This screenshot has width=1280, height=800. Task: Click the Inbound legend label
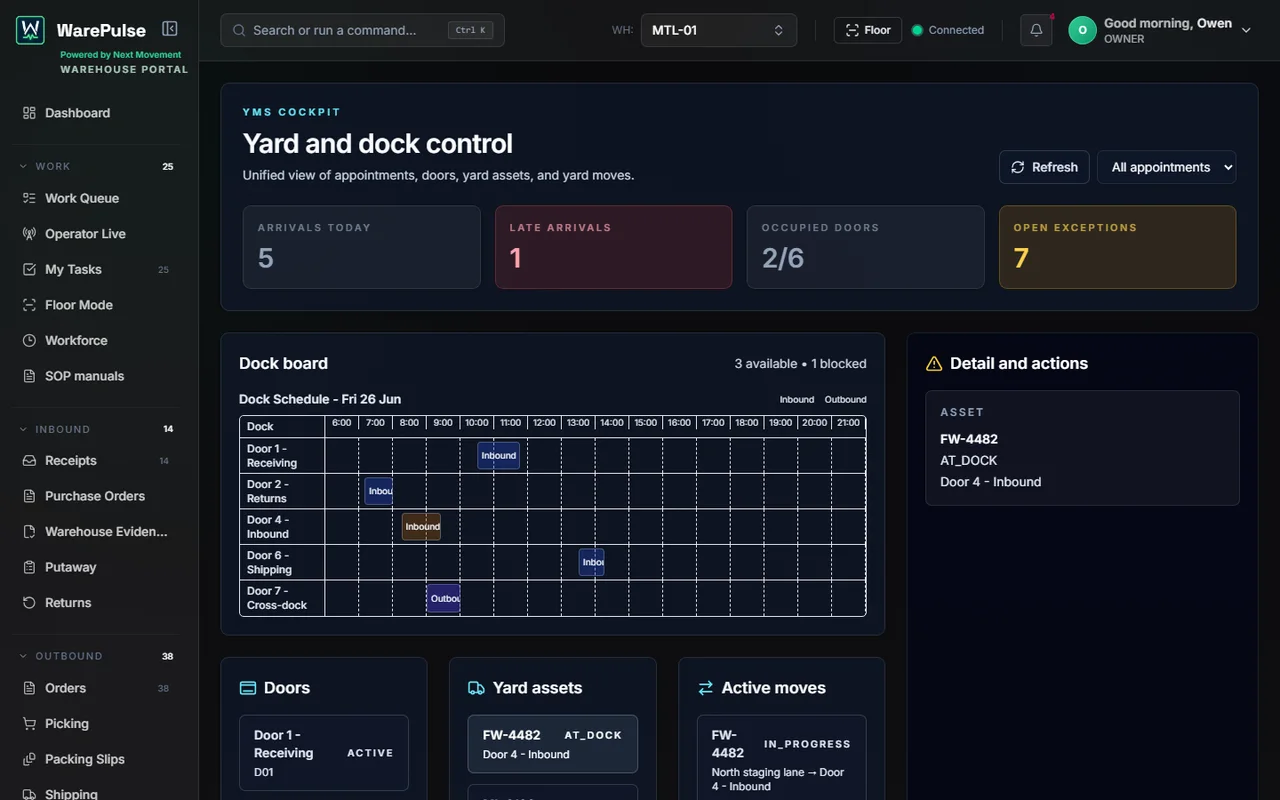coord(797,399)
